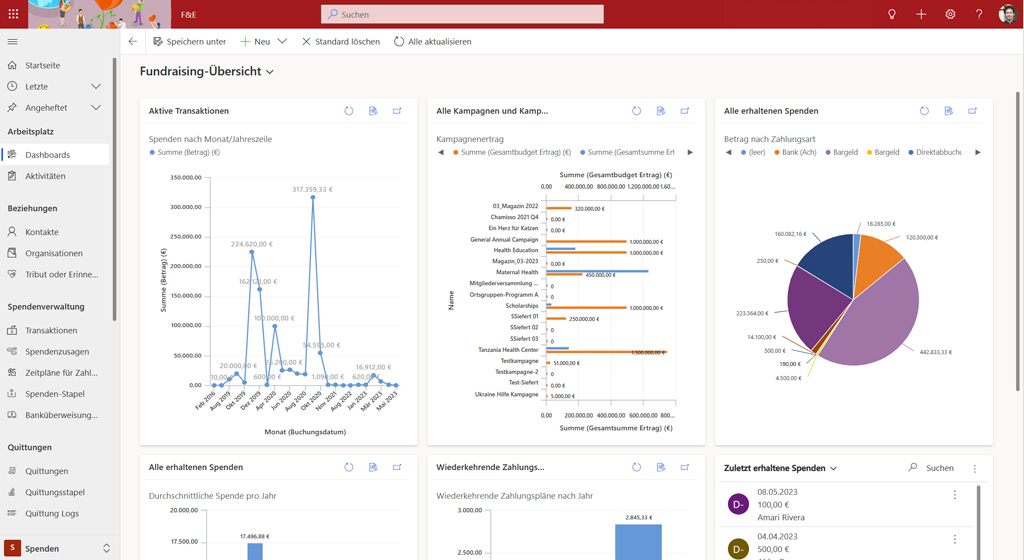The width and height of the screenshot is (1024, 560).
Task: View records for Alle Kampagnen chart
Action: [661, 111]
